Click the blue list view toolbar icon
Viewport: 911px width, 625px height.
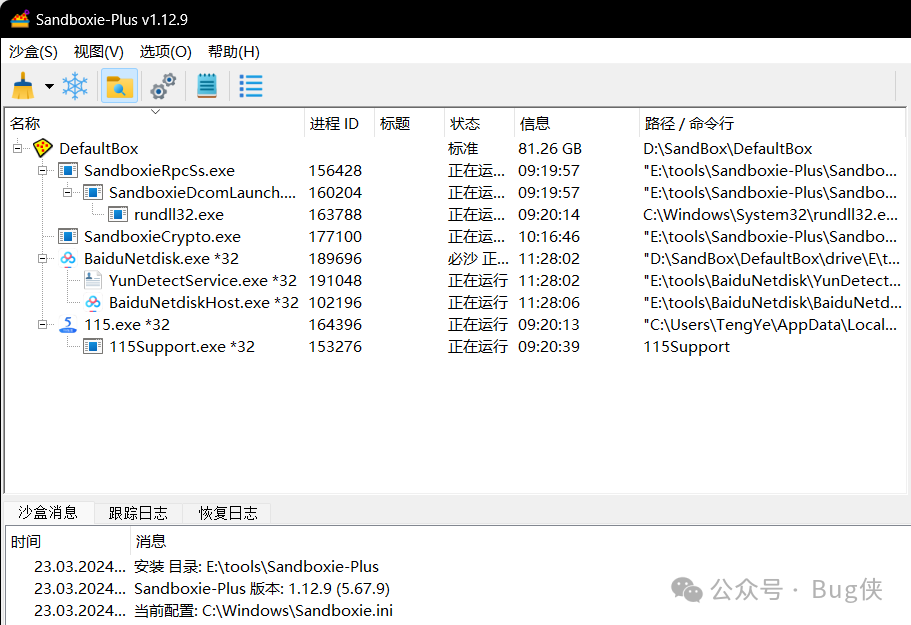[x=250, y=86]
